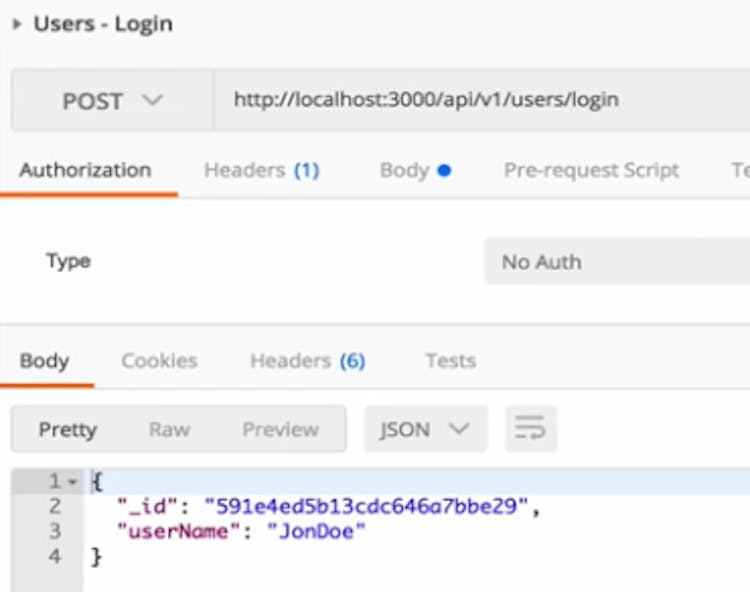
Task: Open the Cookies response tab
Action: click(159, 361)
